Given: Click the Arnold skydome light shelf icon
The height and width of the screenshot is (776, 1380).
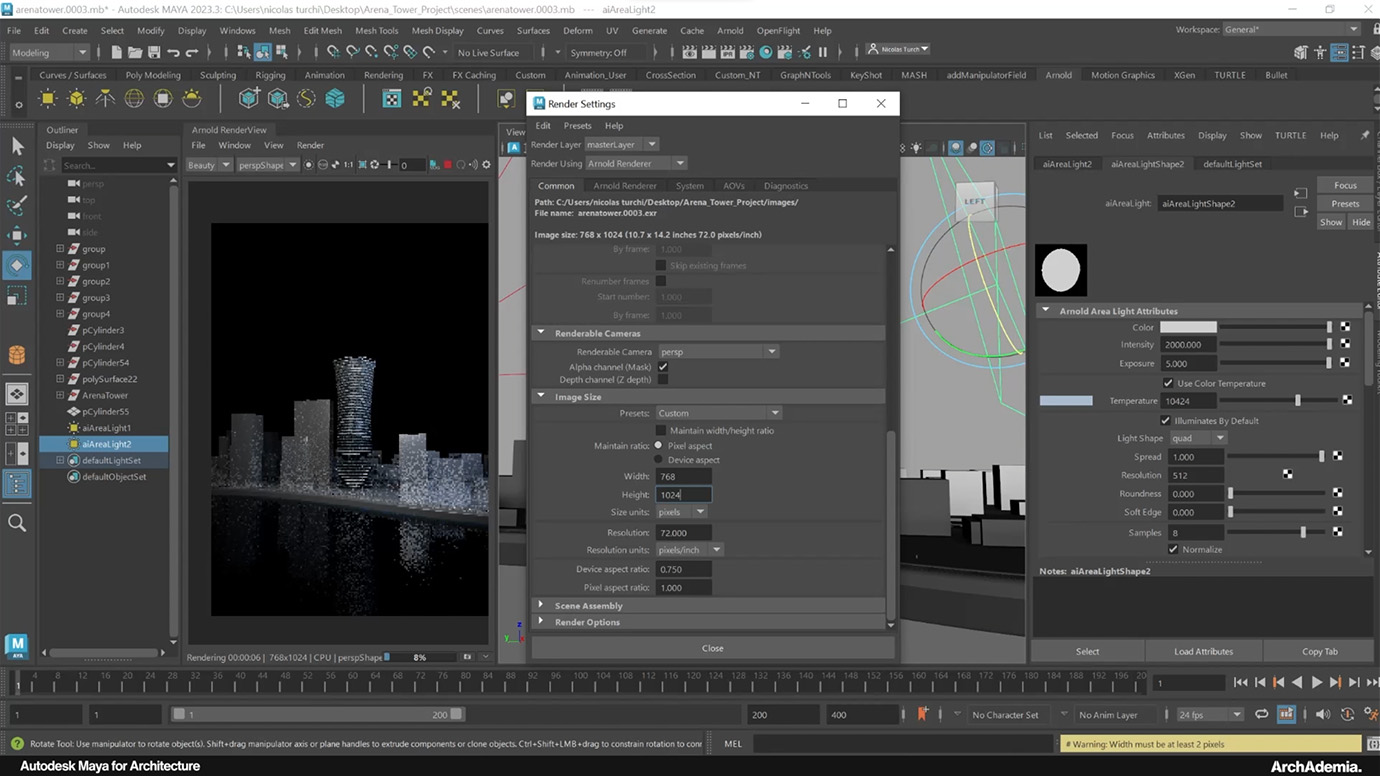Looking at the screenshot, I should (x=134, y=98).
